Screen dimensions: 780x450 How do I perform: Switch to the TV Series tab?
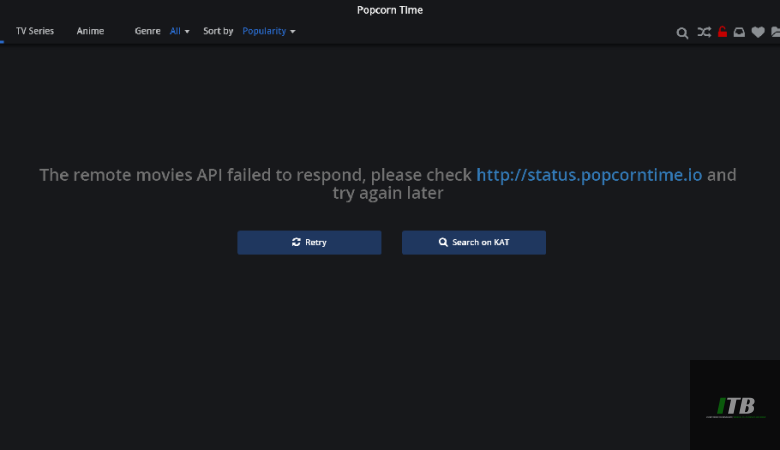(x=35, y=31)
